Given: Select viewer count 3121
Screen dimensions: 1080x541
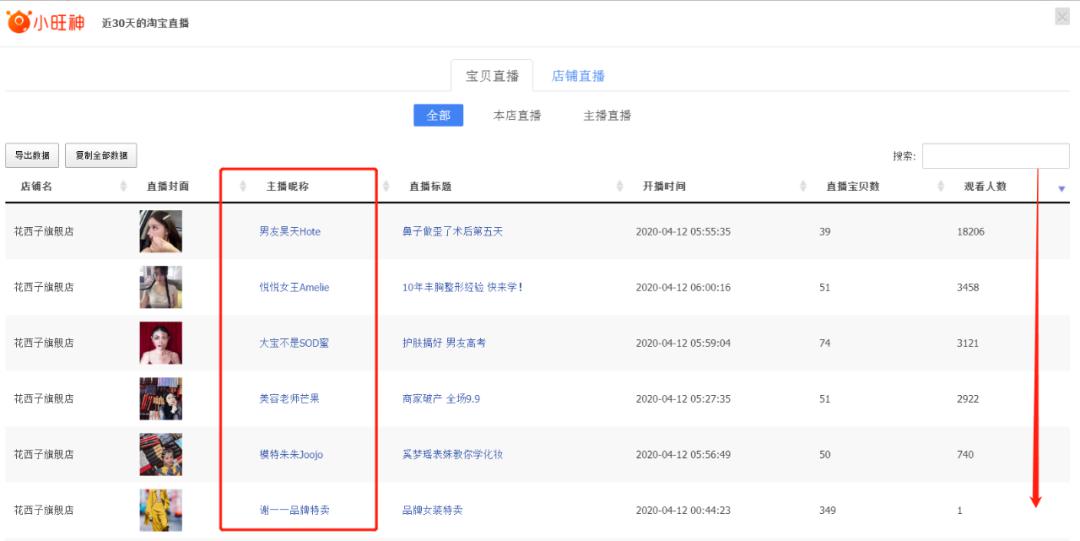Looking at the screenshot, I should click(968, 343).
